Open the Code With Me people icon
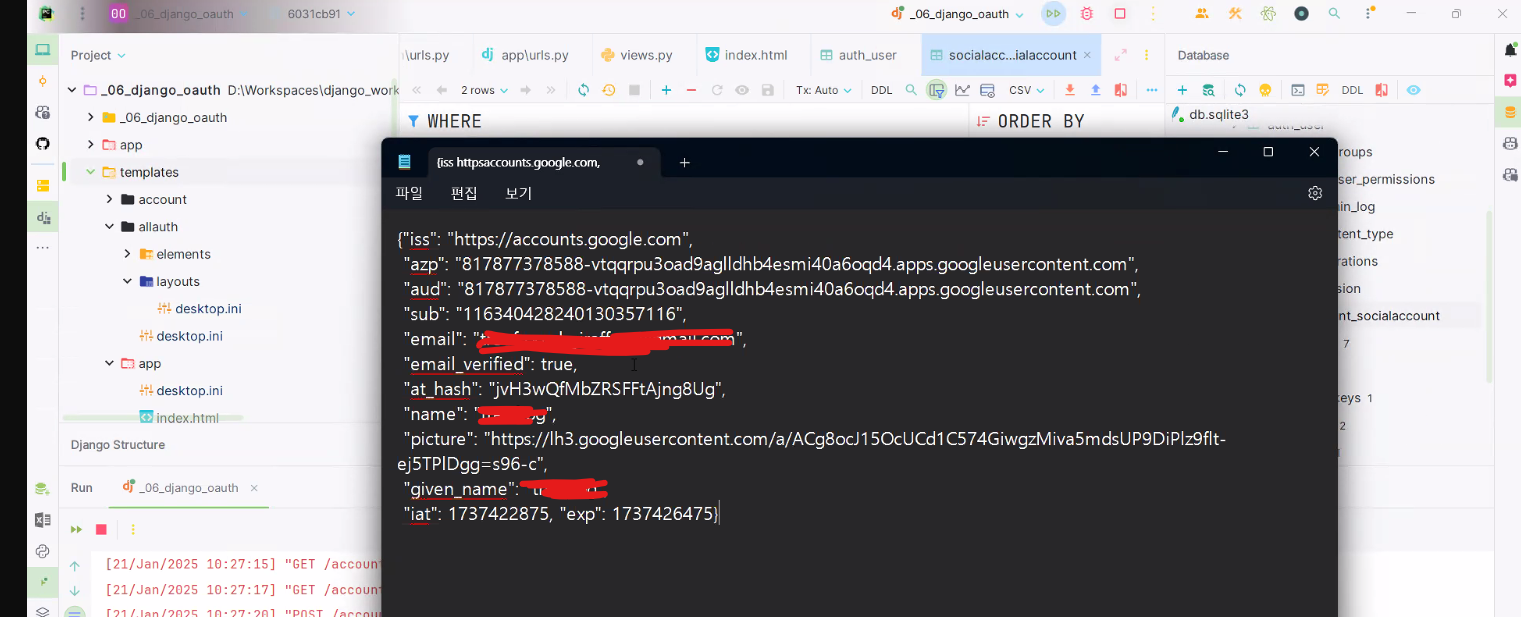The width and height of the screenshot is (1521, 617). click(1202, 14)
